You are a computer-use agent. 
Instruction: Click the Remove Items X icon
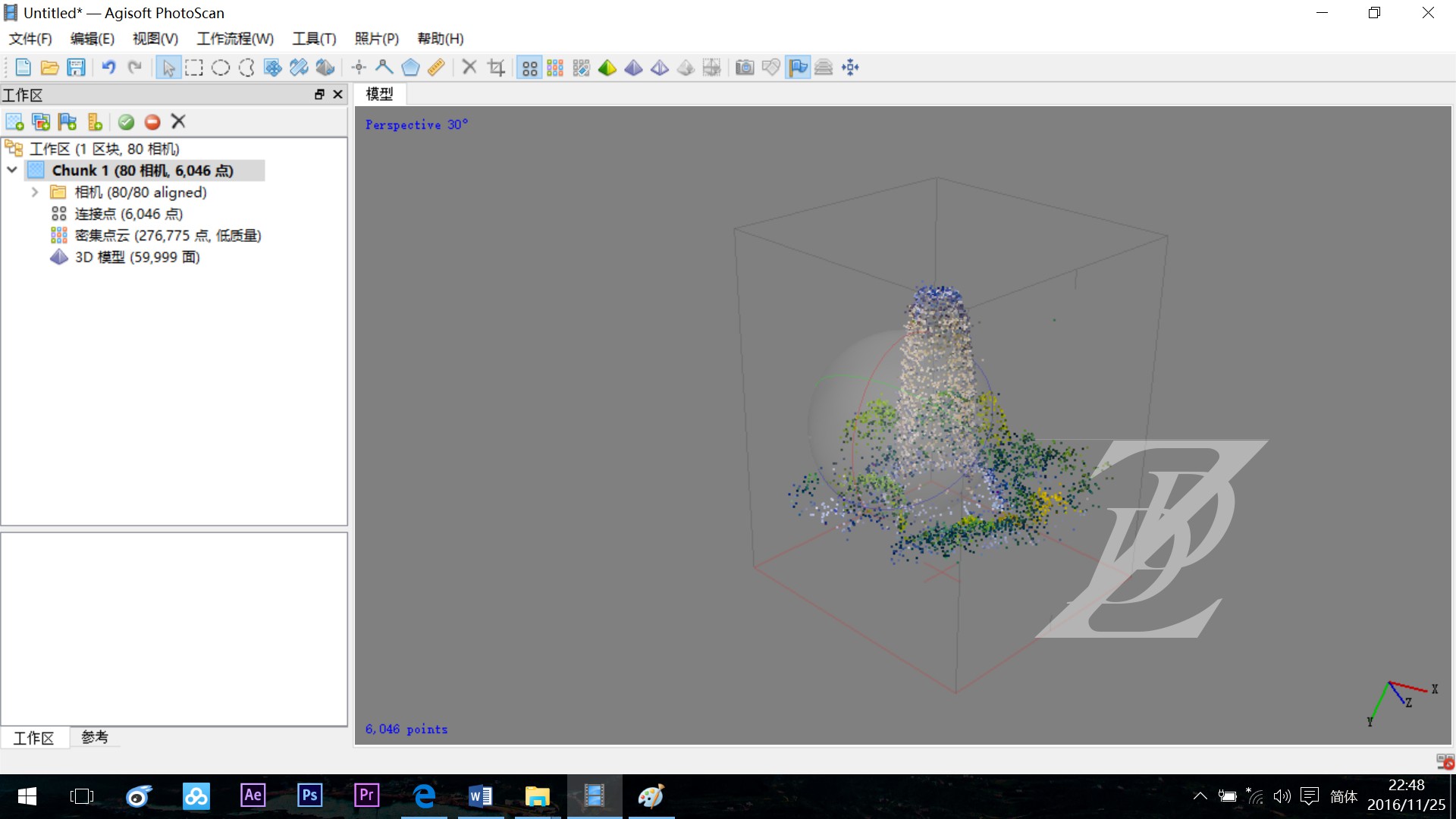click(x=178, y=121)
